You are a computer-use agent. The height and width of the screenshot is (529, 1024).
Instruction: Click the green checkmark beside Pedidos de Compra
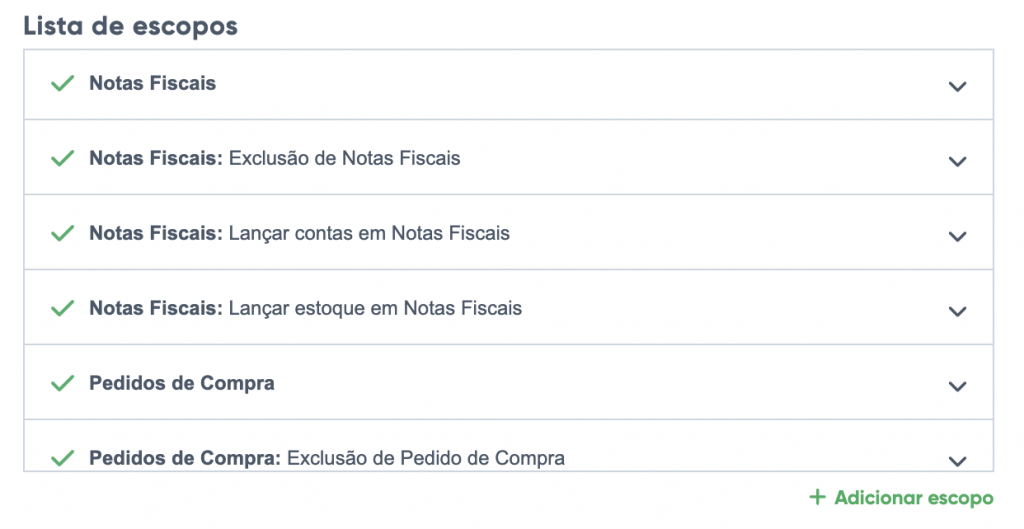63,383
